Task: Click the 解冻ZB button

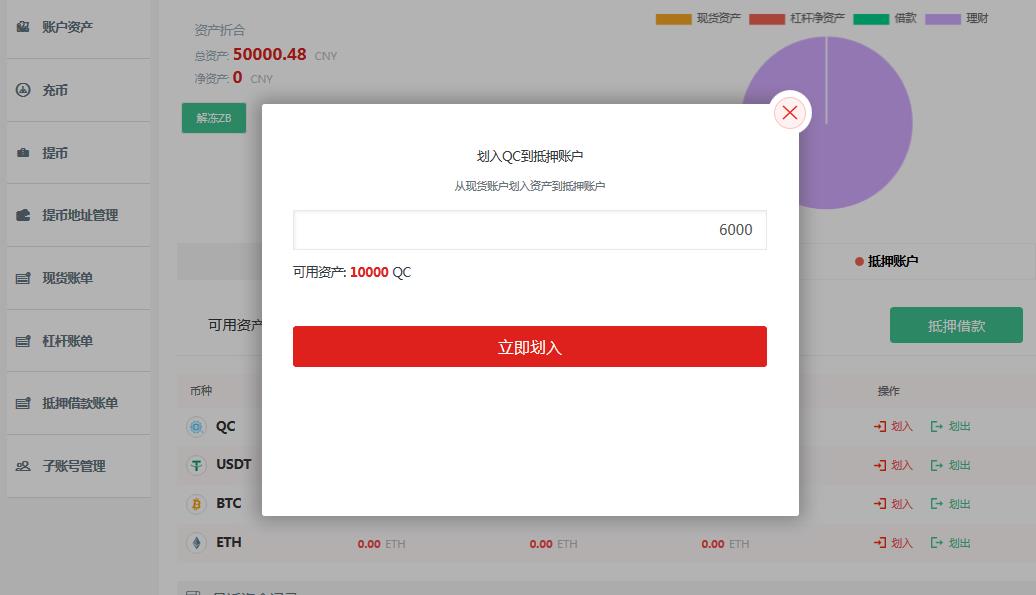Action: tap(214, 118)
